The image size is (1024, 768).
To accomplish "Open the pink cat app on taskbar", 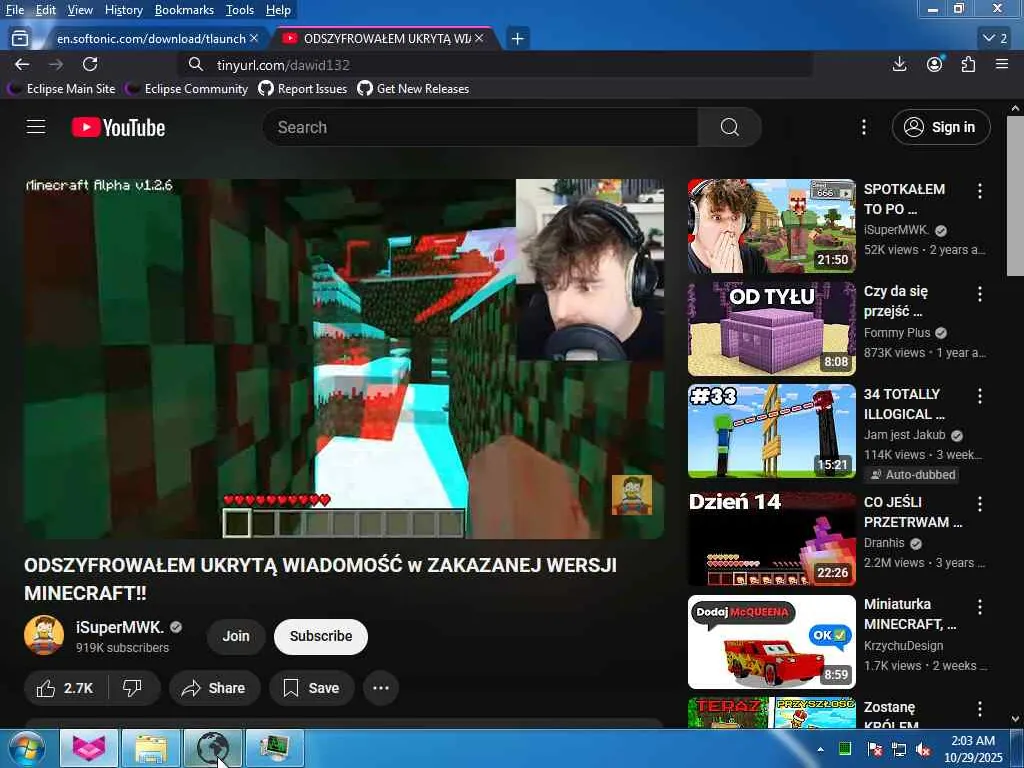I will [x=89, y=748].
